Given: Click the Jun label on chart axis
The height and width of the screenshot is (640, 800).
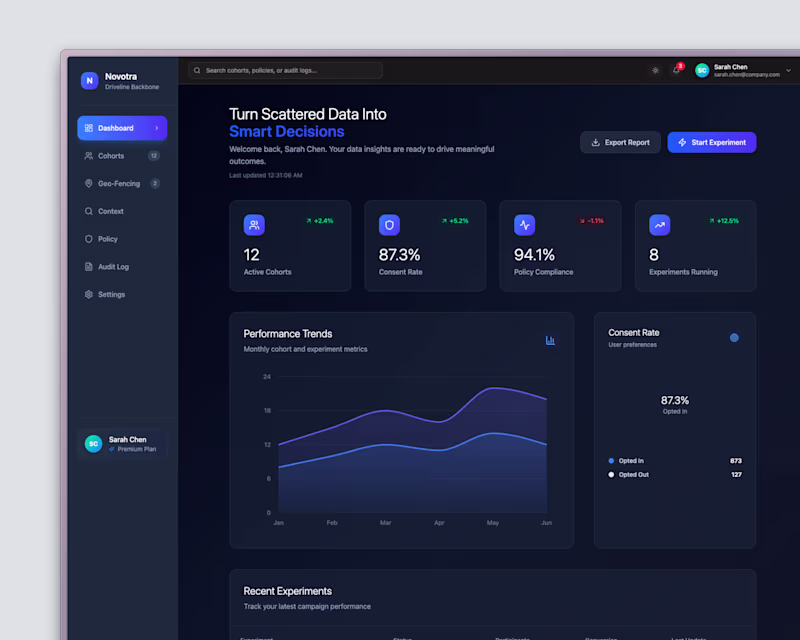Looking at the screenshot, I should point(546,523).
